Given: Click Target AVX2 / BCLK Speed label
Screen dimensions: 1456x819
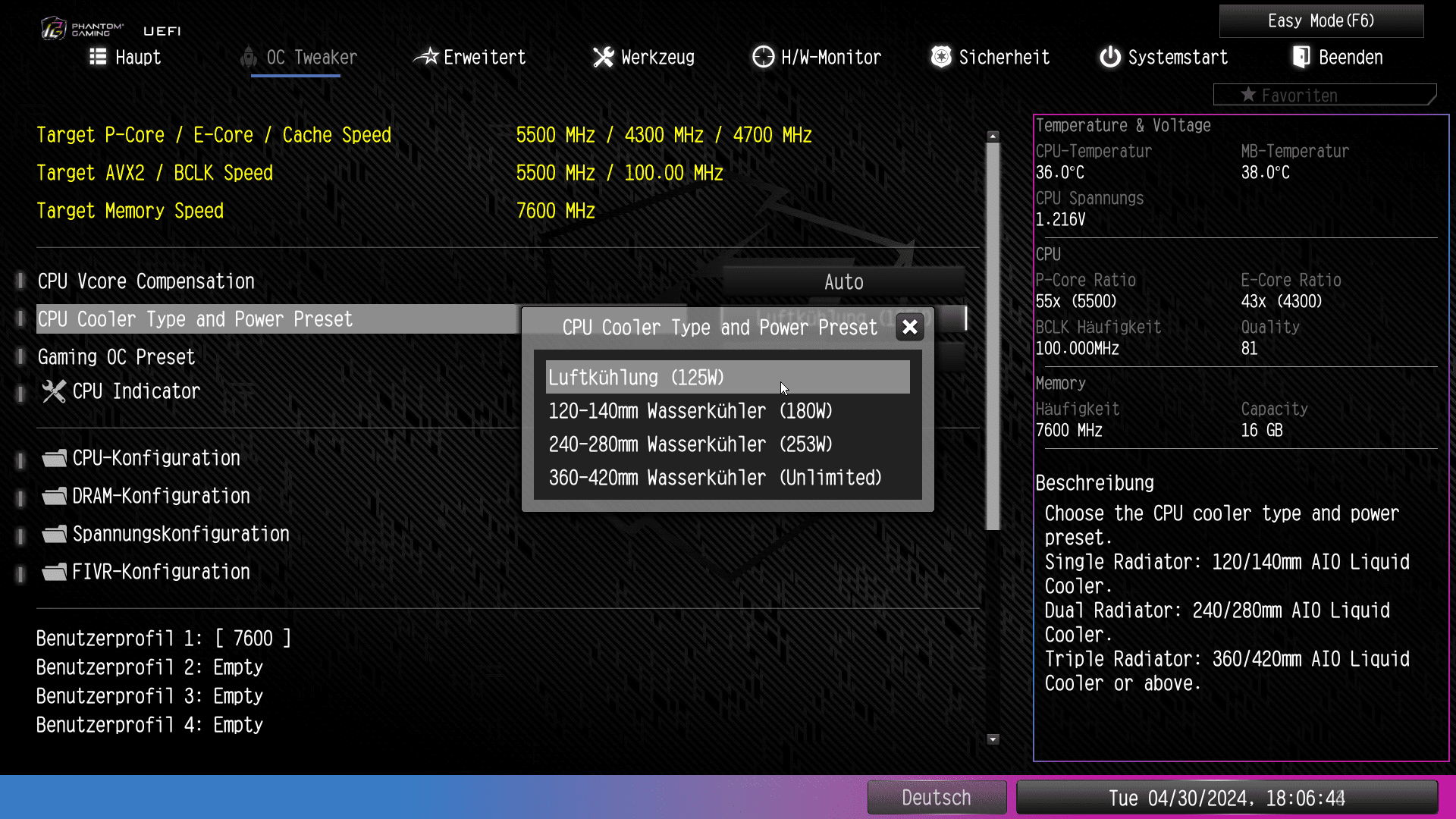Looking at the screenshot, I should (x=155, y=173).
